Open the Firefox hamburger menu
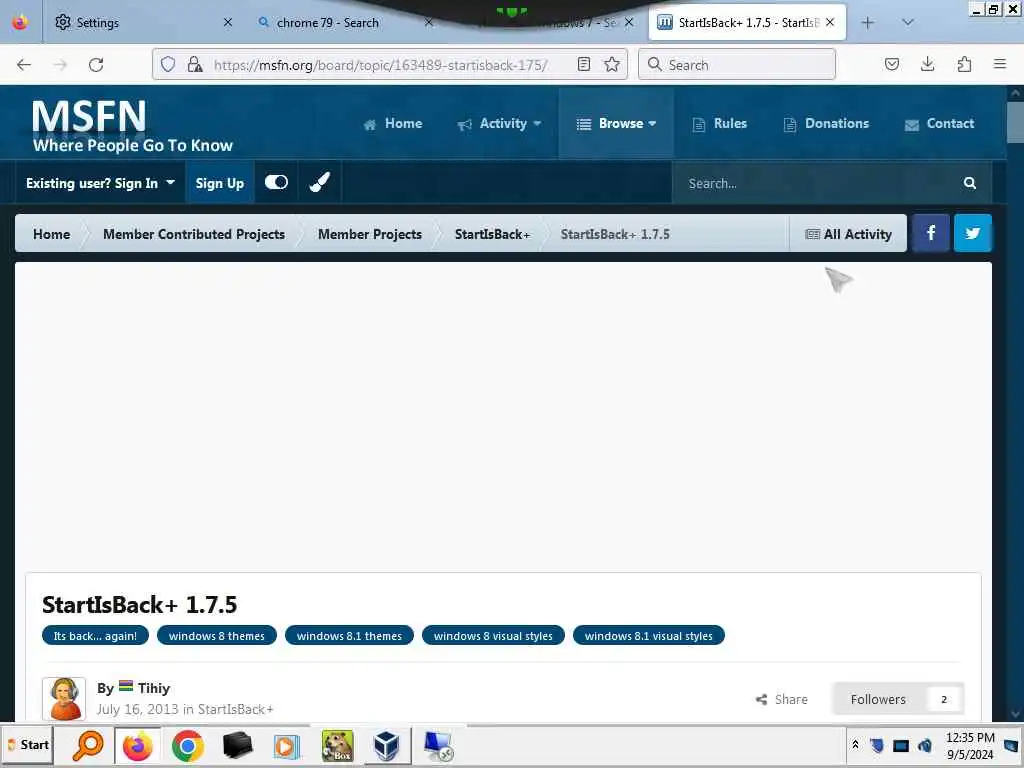This screenshot has height=768, width=1024. point(1000,64)
